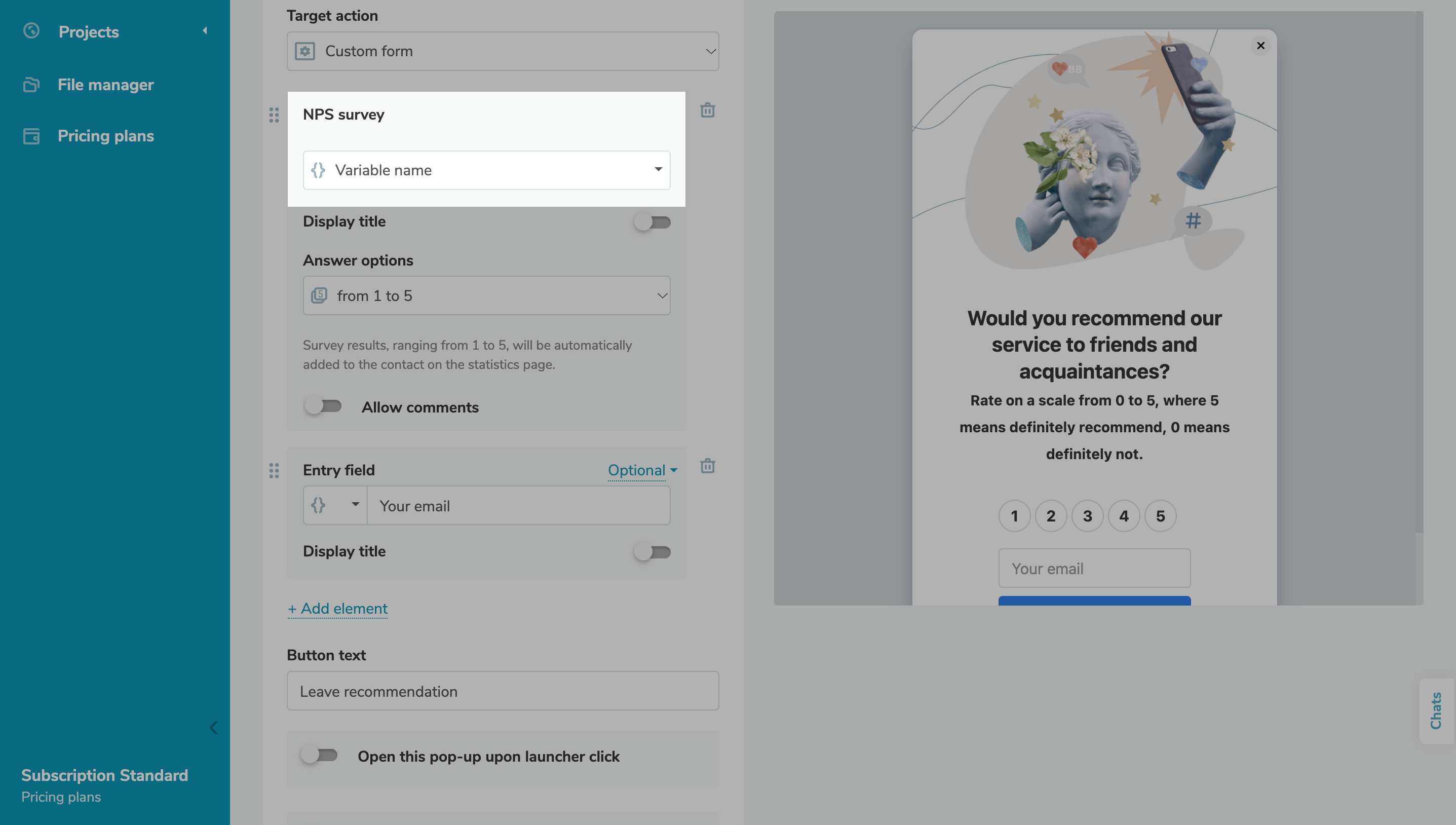Toggle Open this pop-up upon launcher click

click(319, 755)
